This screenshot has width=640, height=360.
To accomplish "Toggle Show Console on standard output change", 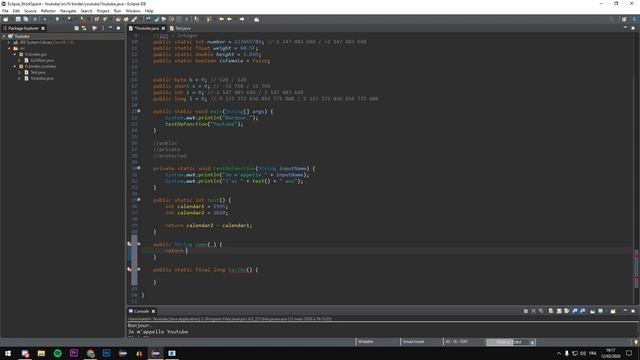I will tap(575, 311).
